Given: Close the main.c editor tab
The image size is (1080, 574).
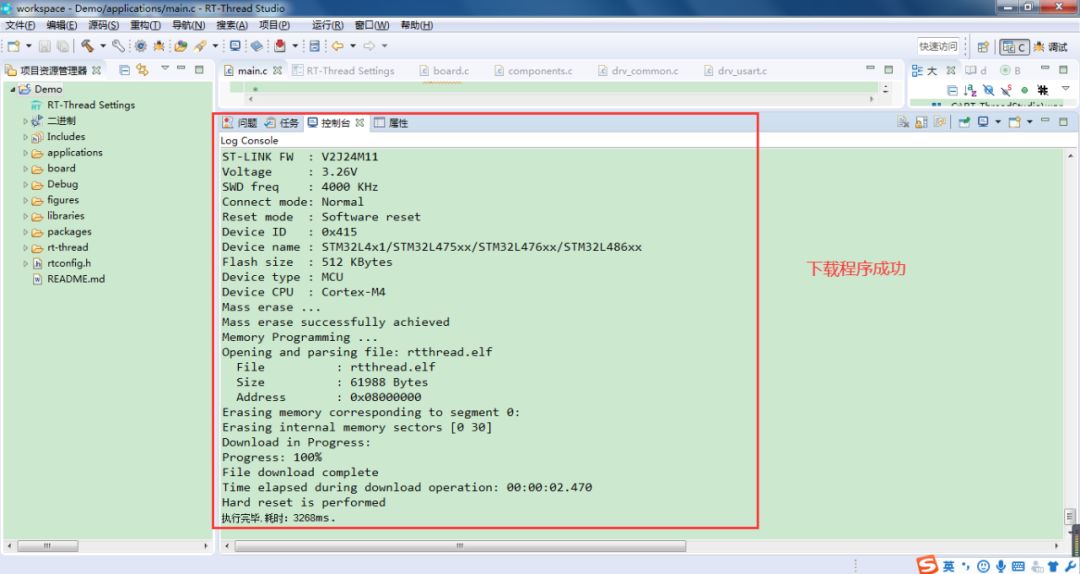Looking at the screenshot, I should pyautogui.click(x=277, y=70).
